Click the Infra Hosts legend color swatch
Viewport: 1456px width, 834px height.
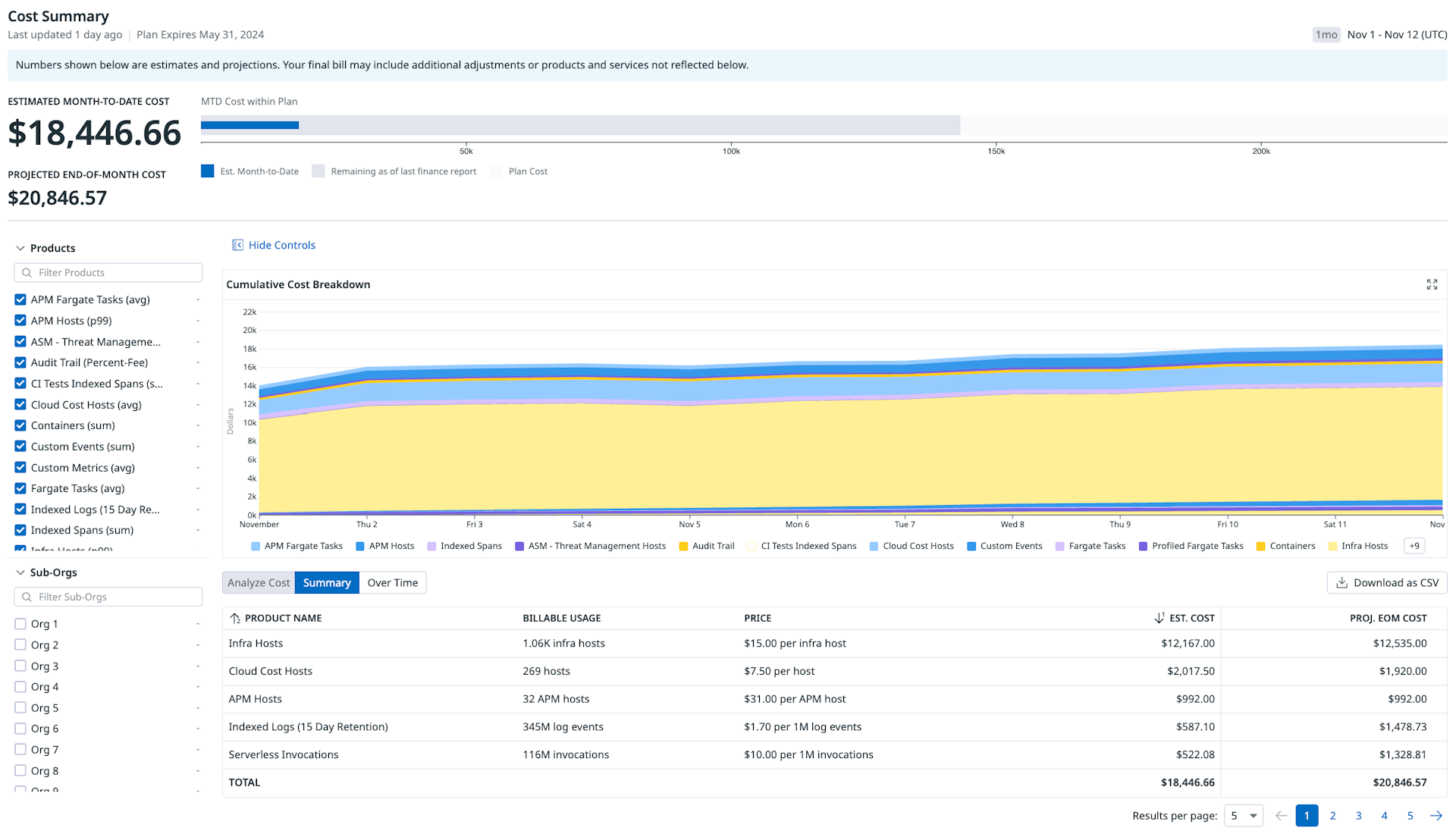[x=1333, y=546]
